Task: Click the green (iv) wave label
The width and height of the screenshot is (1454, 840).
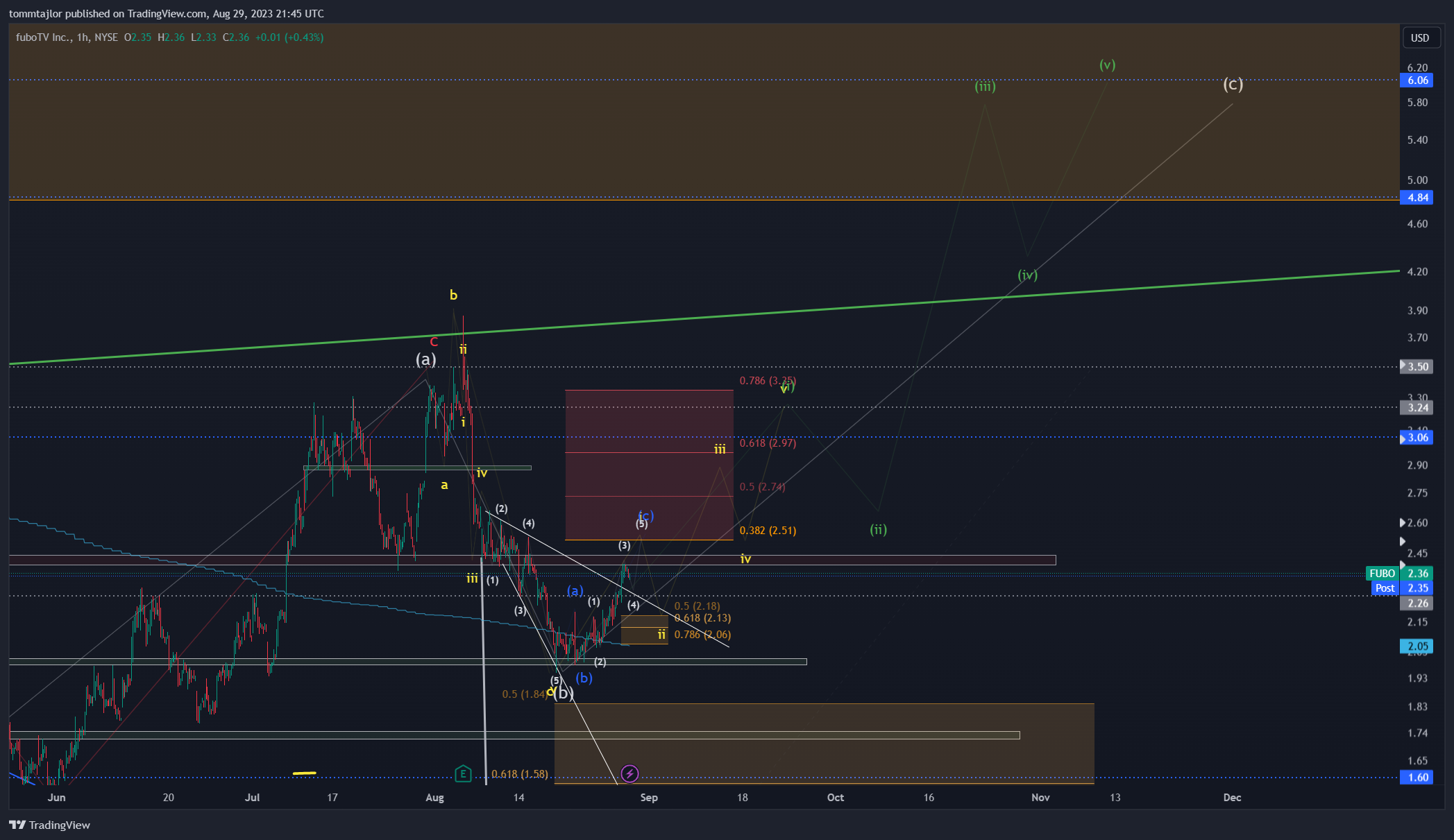Action: [1027, 275]
